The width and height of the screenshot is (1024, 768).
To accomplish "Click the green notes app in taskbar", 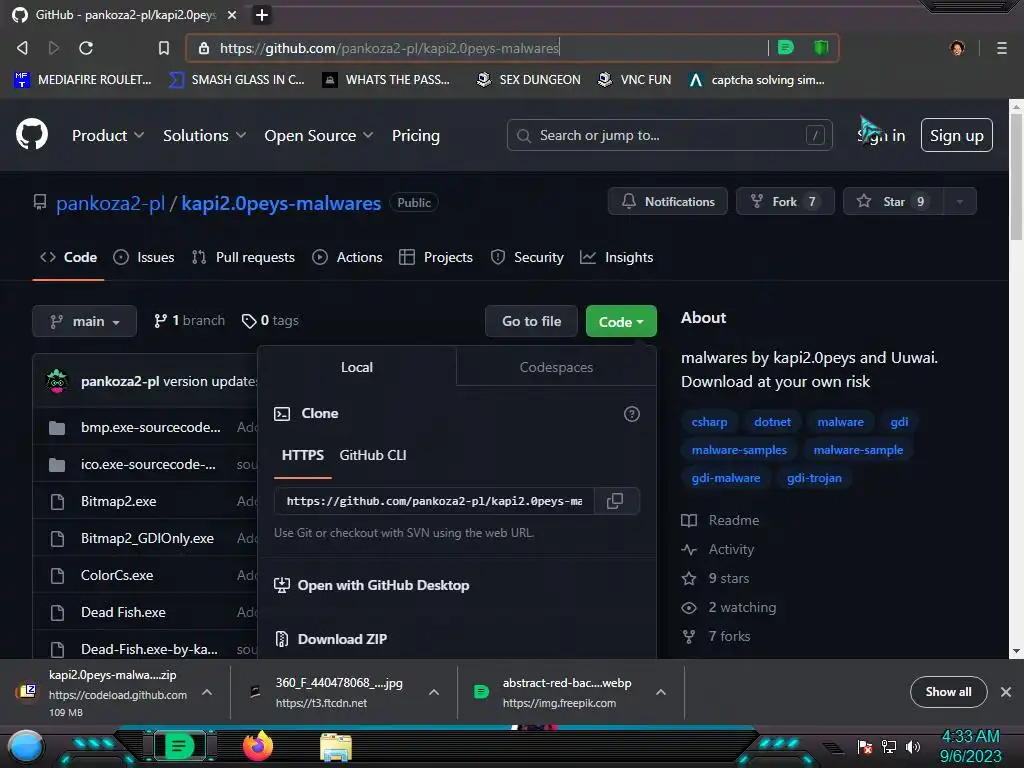I will coord(178,746).
